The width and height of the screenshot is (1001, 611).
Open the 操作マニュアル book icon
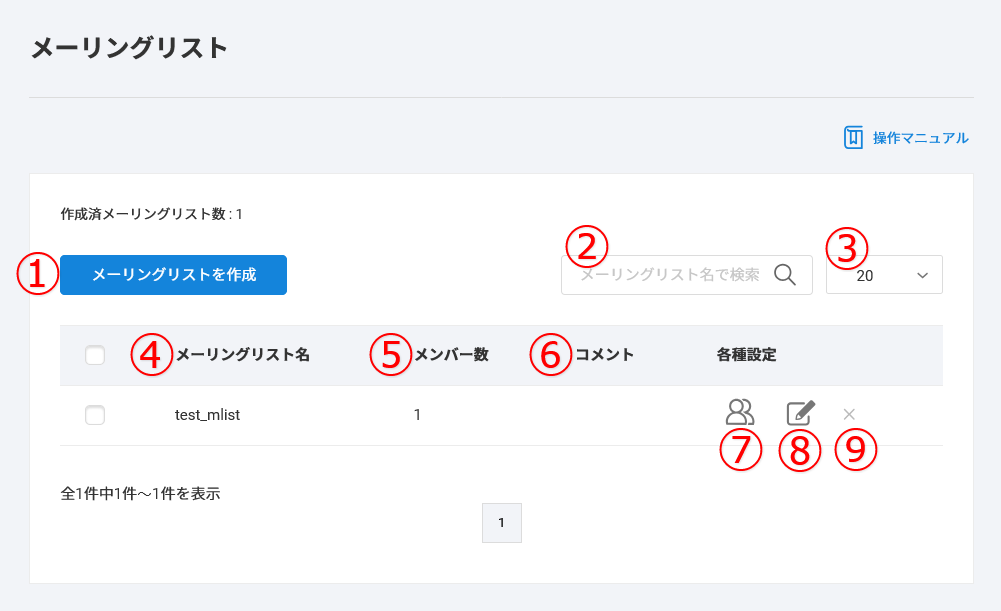tap(853, 138)
